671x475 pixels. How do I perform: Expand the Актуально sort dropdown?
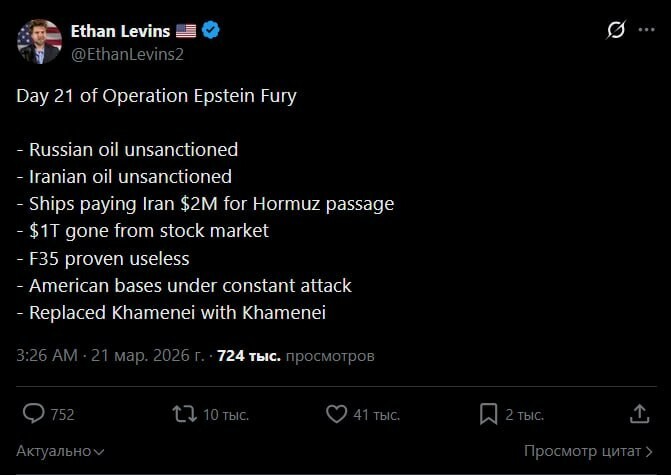60,451
